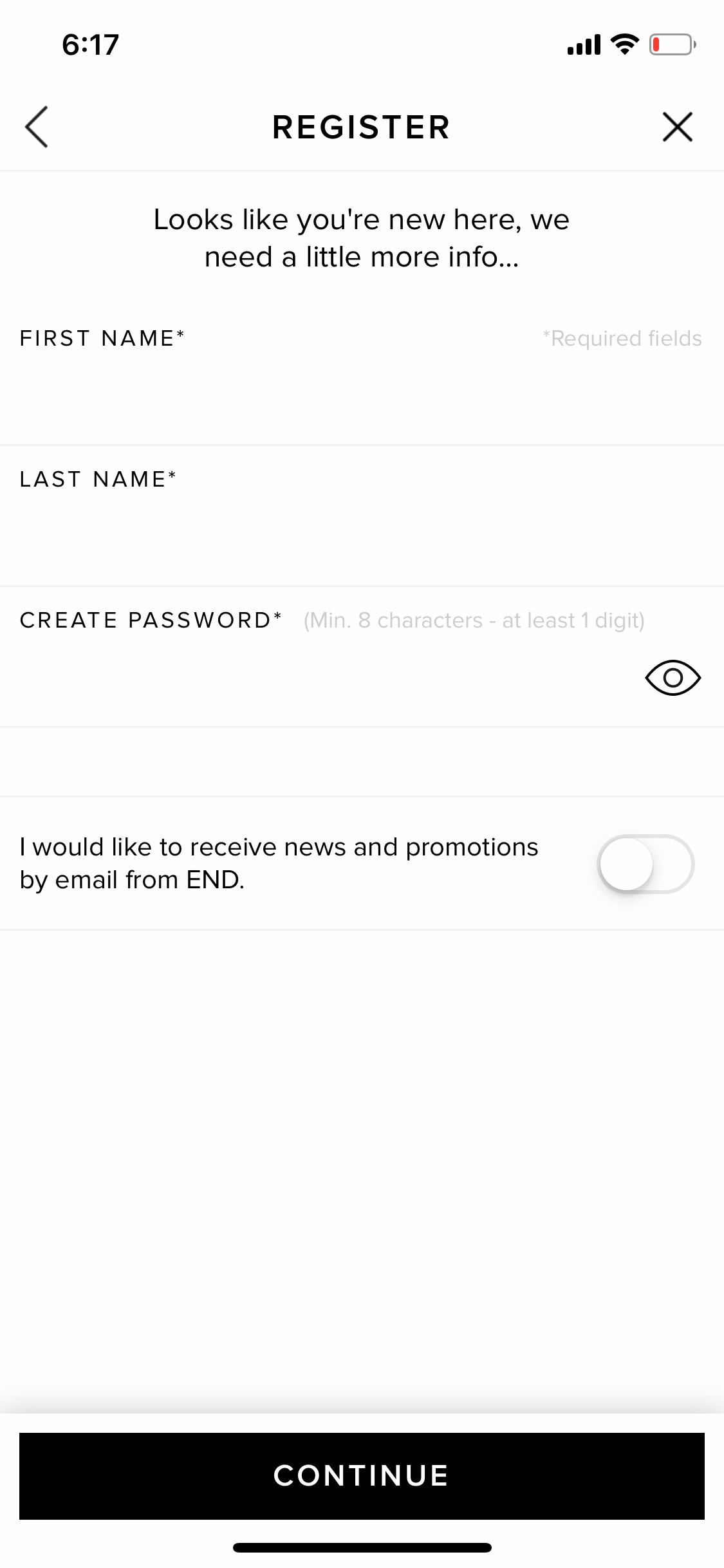The width and height of the screenshot is (724, 1568).
Task: Tap the password requirements hint text
Action: click(474, 621)
